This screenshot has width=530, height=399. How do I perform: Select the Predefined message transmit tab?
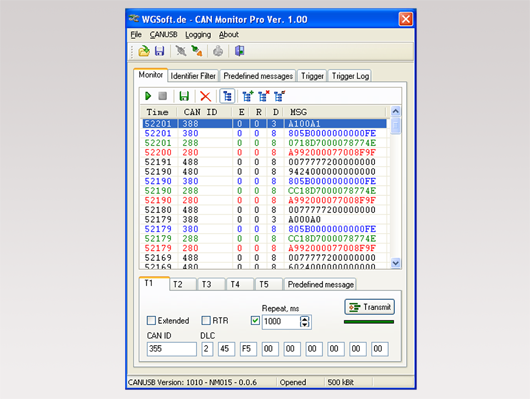point(320,284)
